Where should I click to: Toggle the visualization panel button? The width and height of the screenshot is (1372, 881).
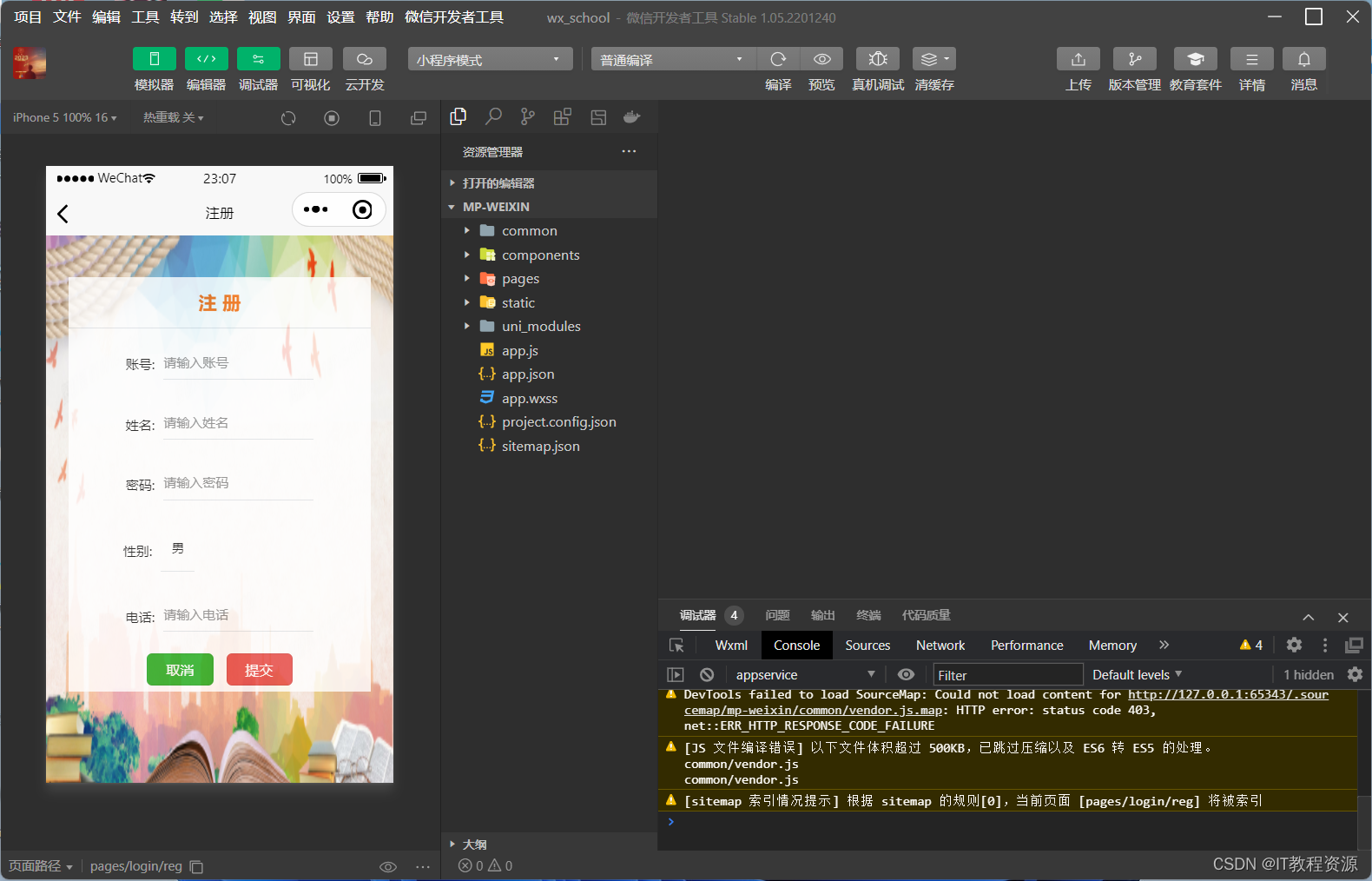[x=310, y=59]
